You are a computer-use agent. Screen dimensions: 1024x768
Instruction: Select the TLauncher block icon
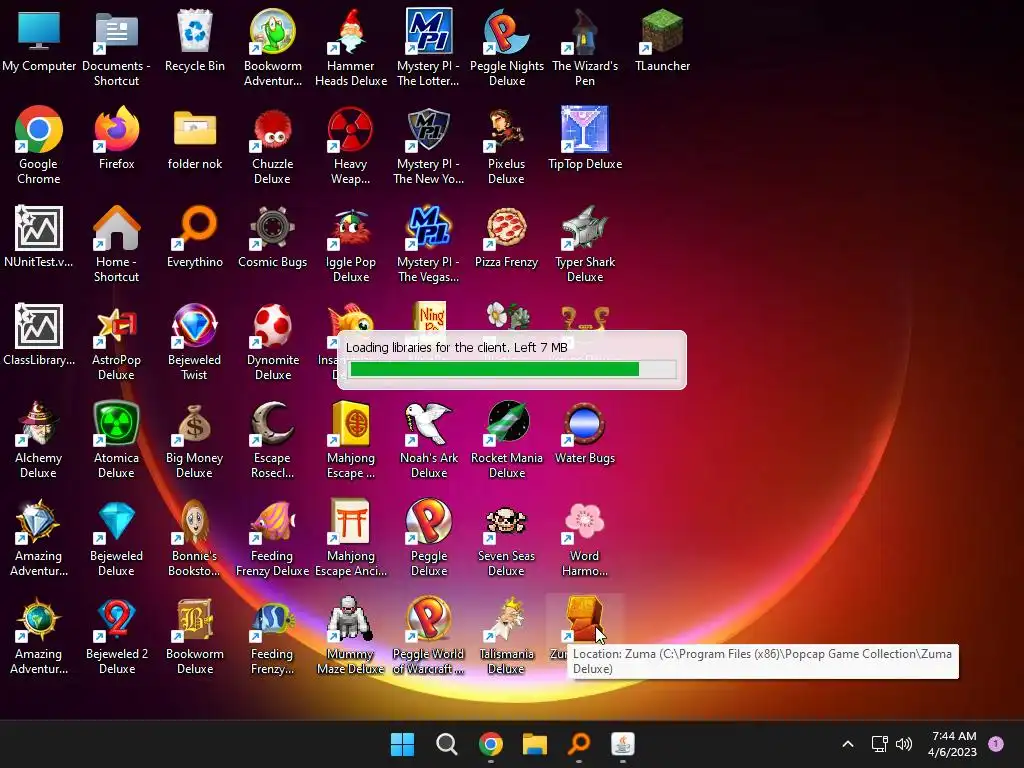pos(662,31)
